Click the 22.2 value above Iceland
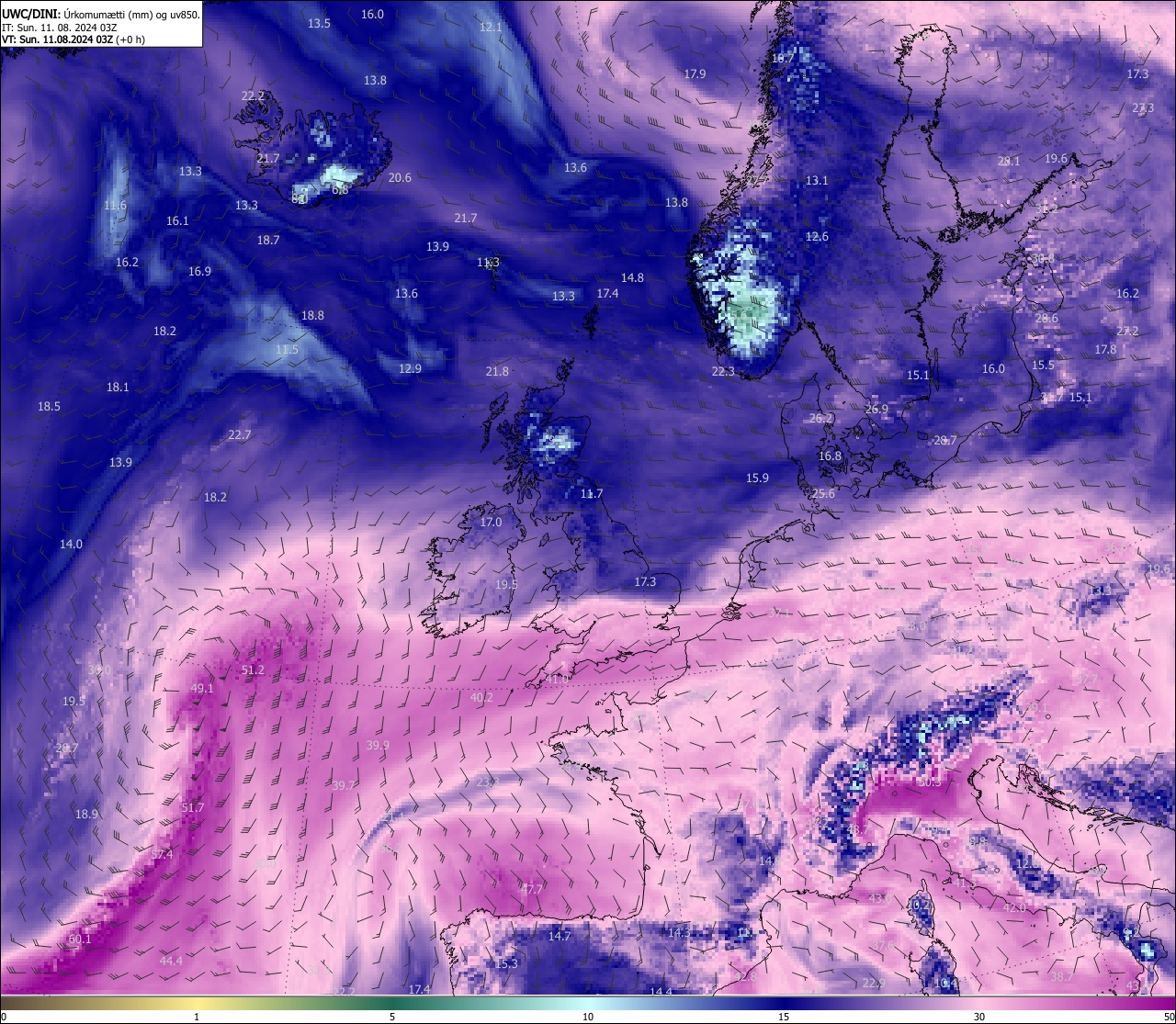 click(253, 96)
